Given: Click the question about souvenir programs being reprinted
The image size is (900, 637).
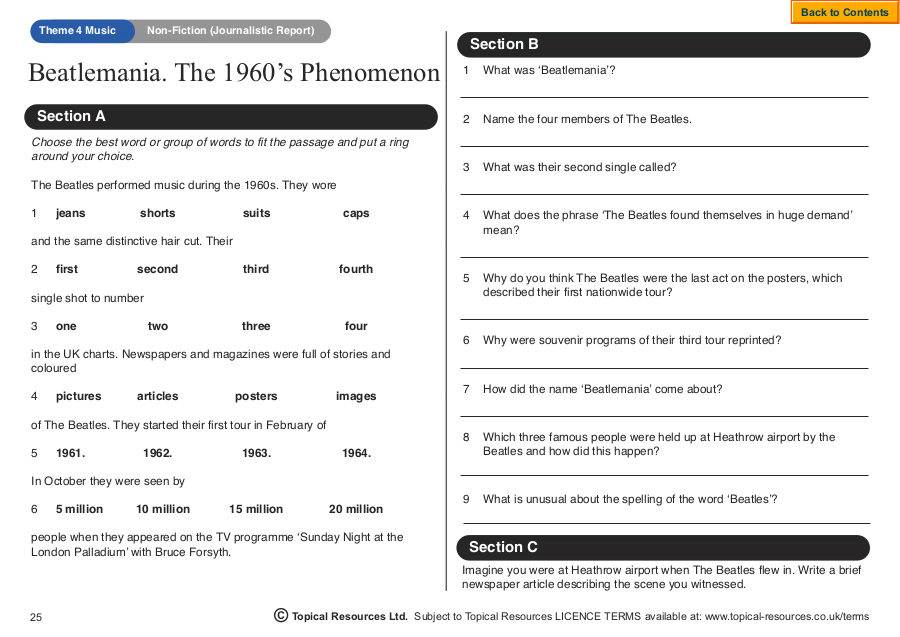Looking at the screenshot, I should coord(632,340).
